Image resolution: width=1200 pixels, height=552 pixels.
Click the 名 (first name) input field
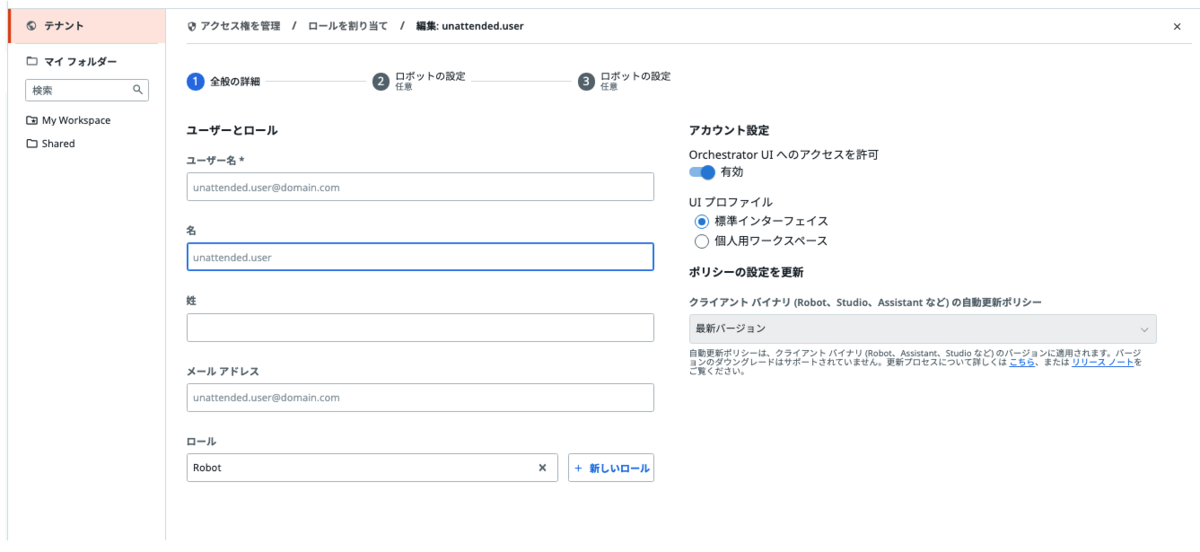420,257
